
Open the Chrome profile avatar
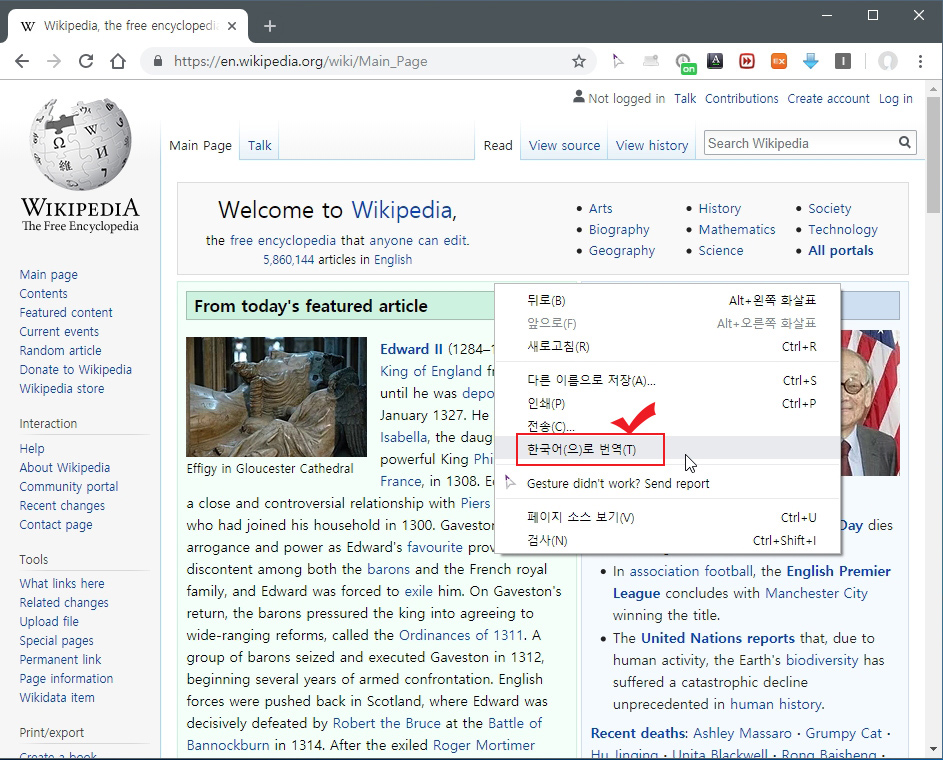888,61
